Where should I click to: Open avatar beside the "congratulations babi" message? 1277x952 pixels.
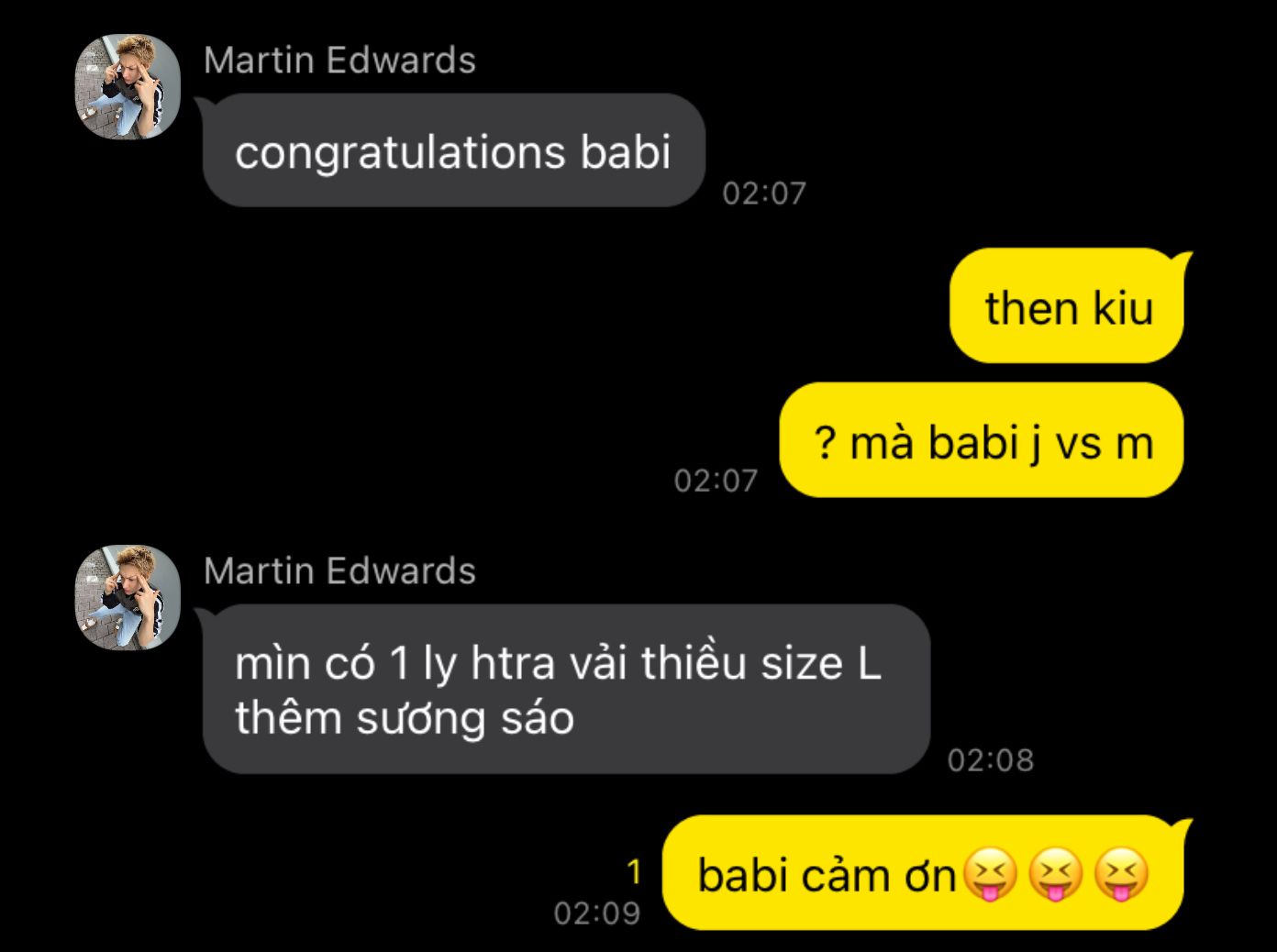pos(128,87)
